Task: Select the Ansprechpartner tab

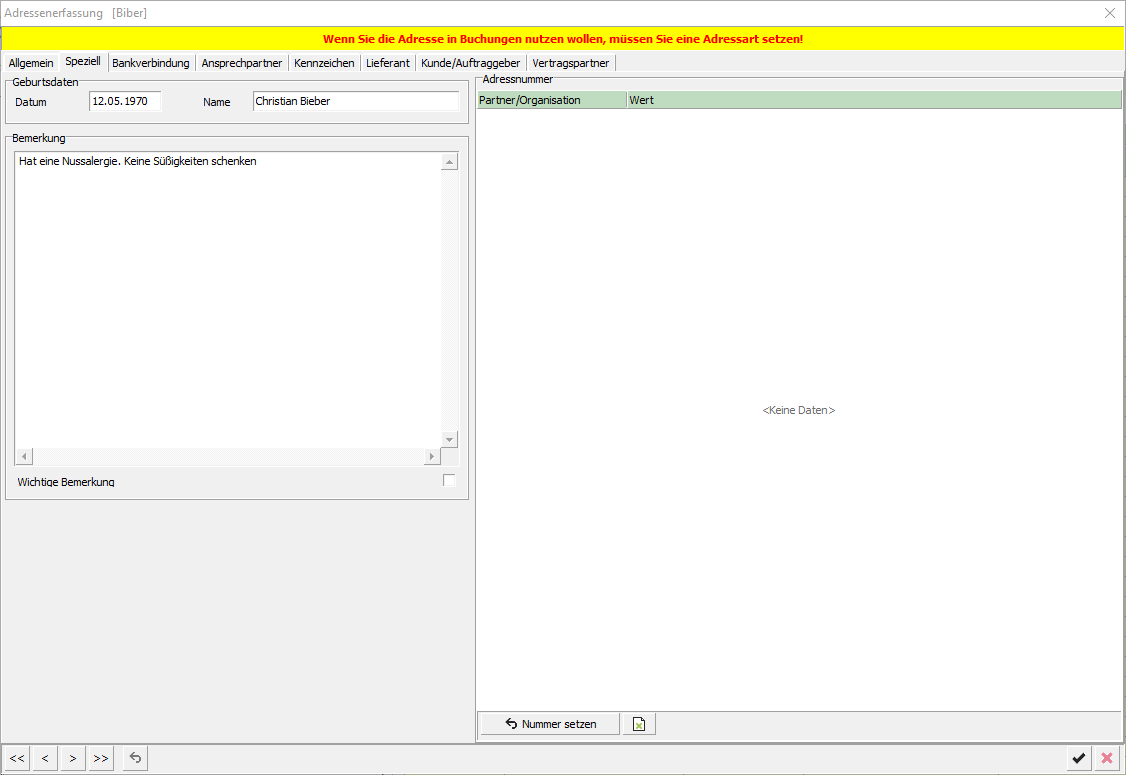Action: click(x=240, y=62)
